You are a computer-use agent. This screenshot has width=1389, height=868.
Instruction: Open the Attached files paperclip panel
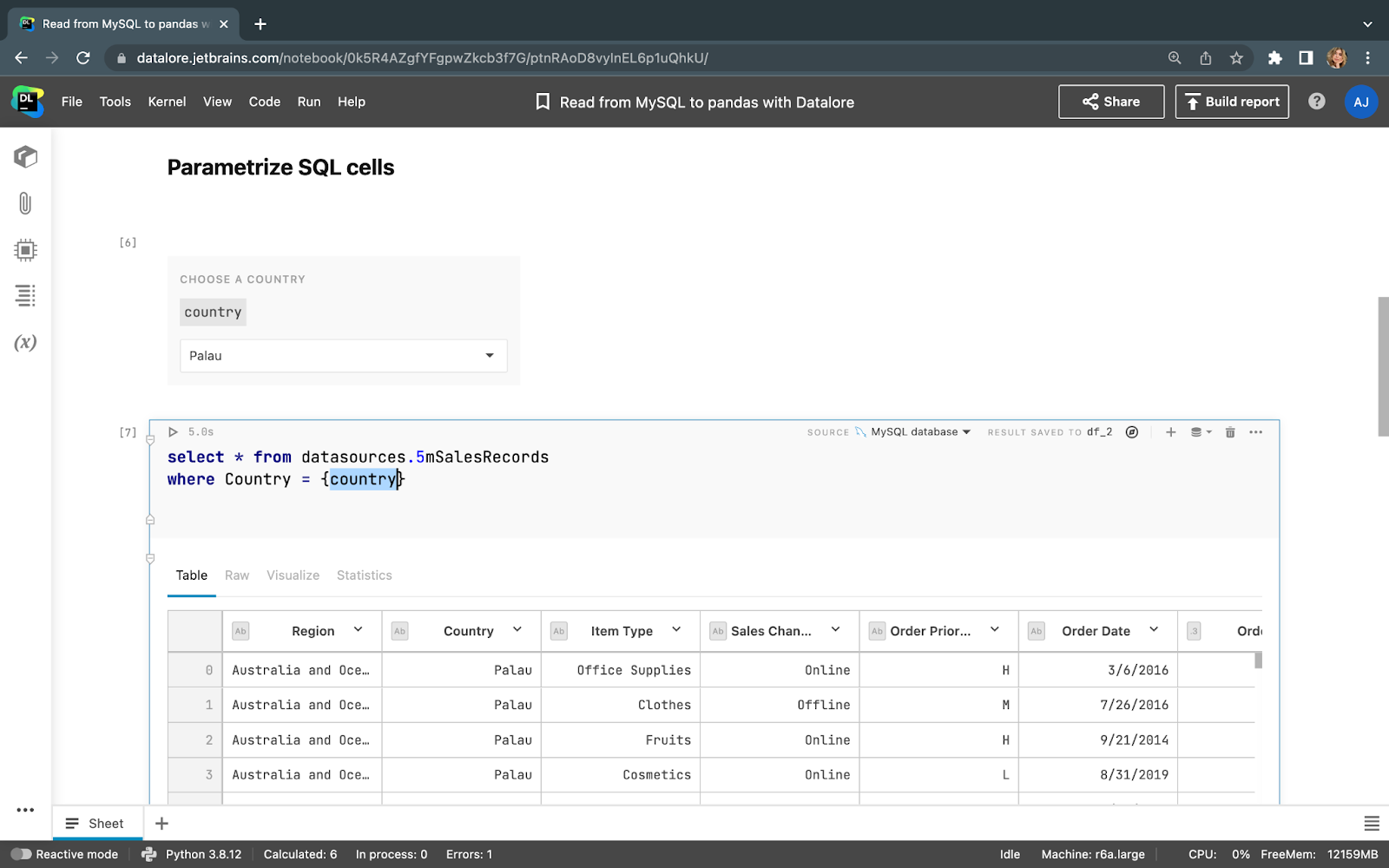point(25,203)
